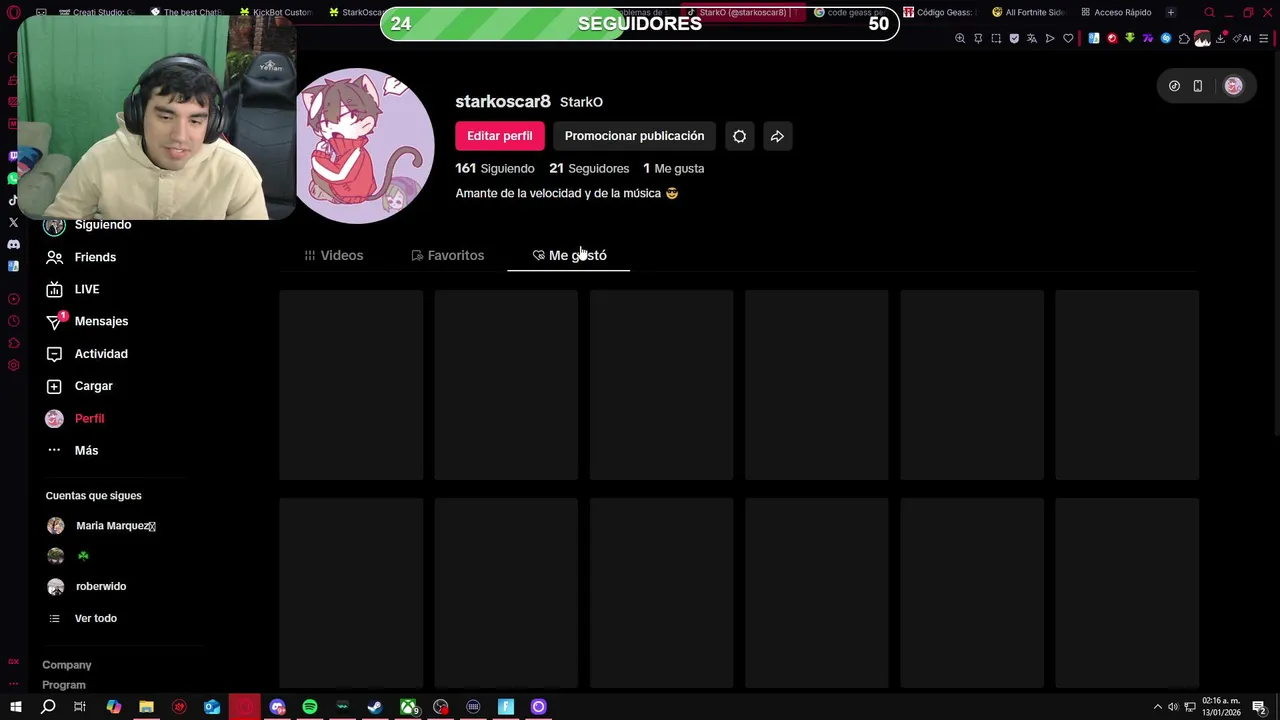
Task: Click the send flow arrow toolbar icon
Action: point(1050,38)
